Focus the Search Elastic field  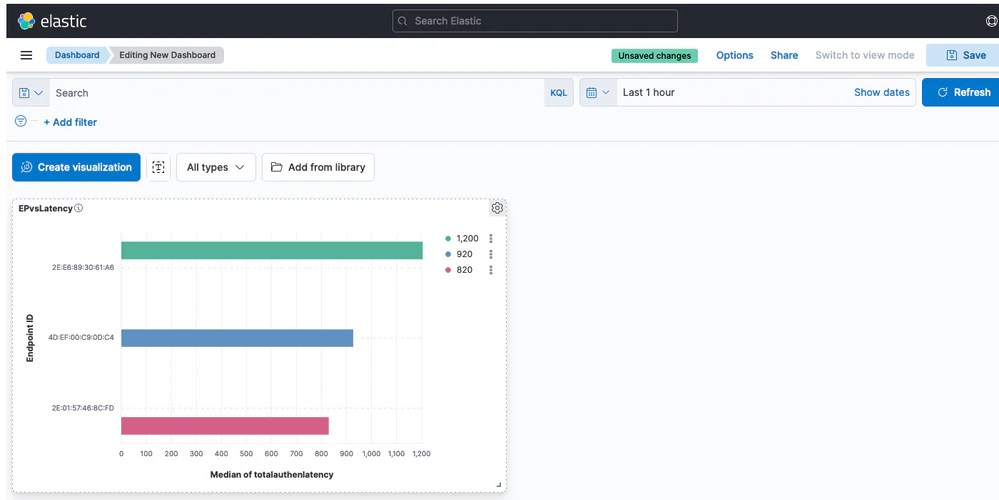point(535,21)
